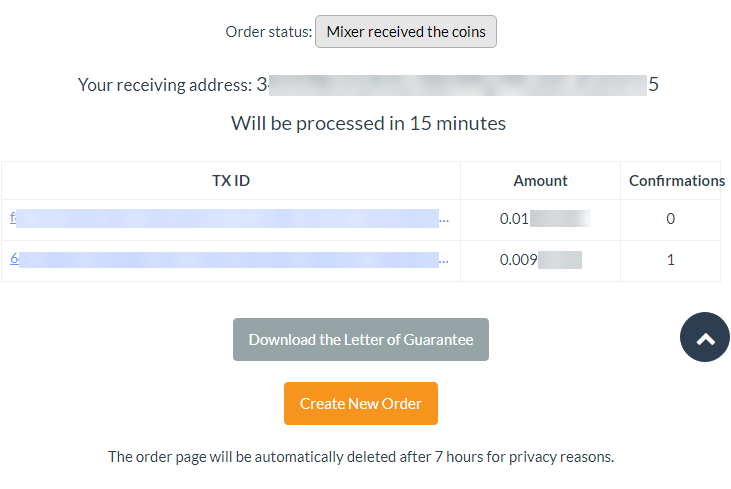Click the "Your receiving address:" label

click(165, 85)
